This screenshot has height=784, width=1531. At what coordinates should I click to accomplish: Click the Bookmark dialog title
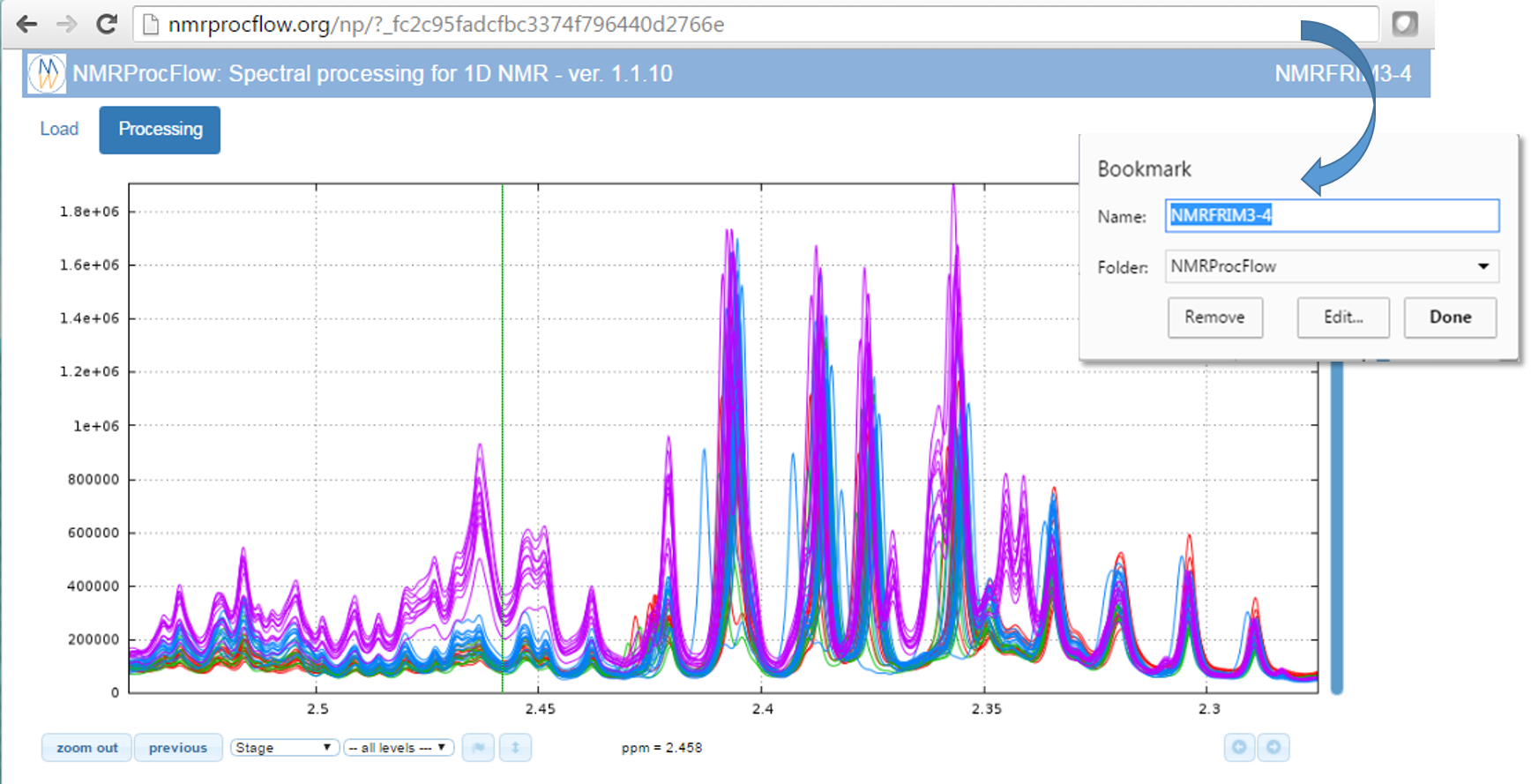click(1144, 169)
